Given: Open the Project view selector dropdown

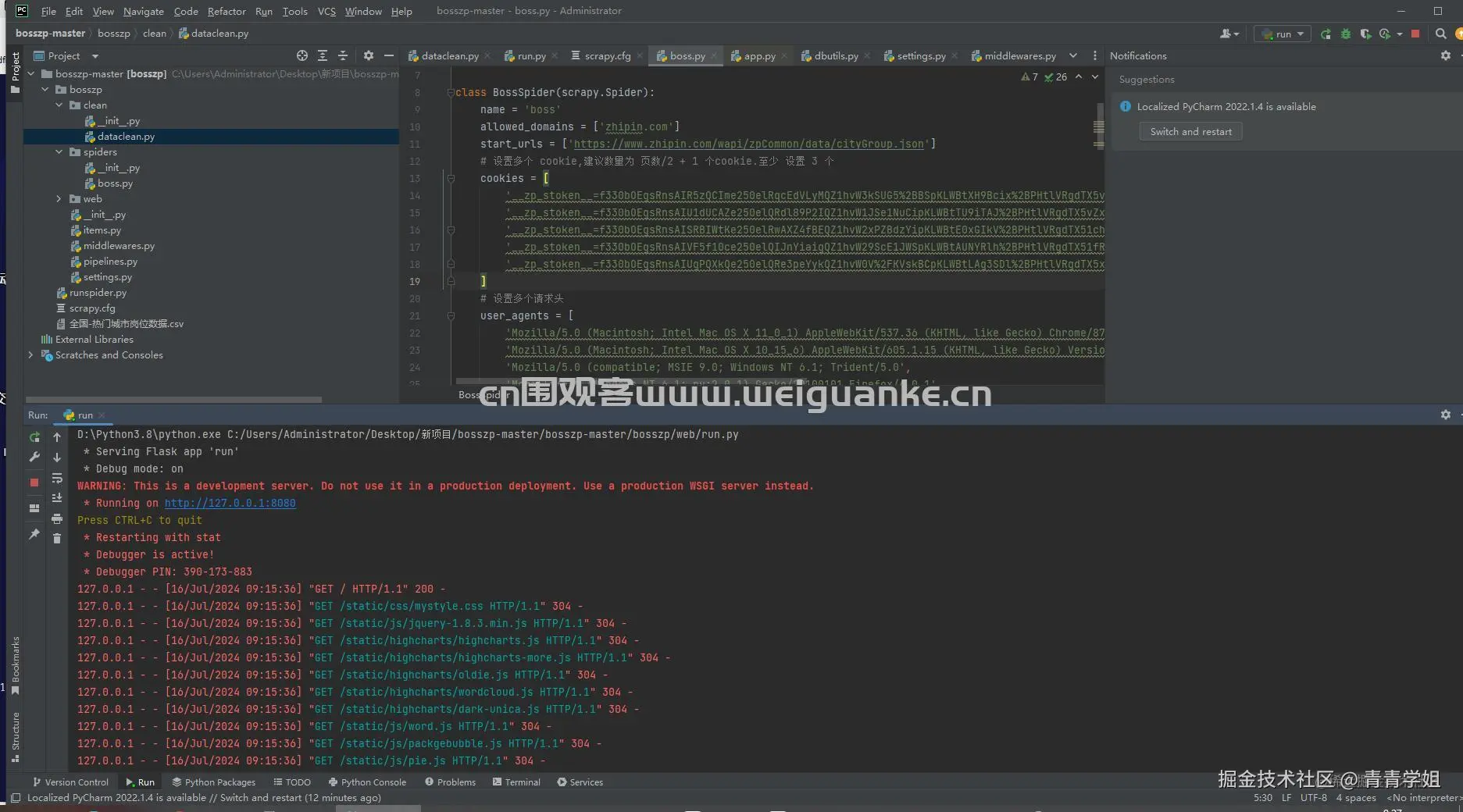Looking at the screenshot, I should (66, 56).
